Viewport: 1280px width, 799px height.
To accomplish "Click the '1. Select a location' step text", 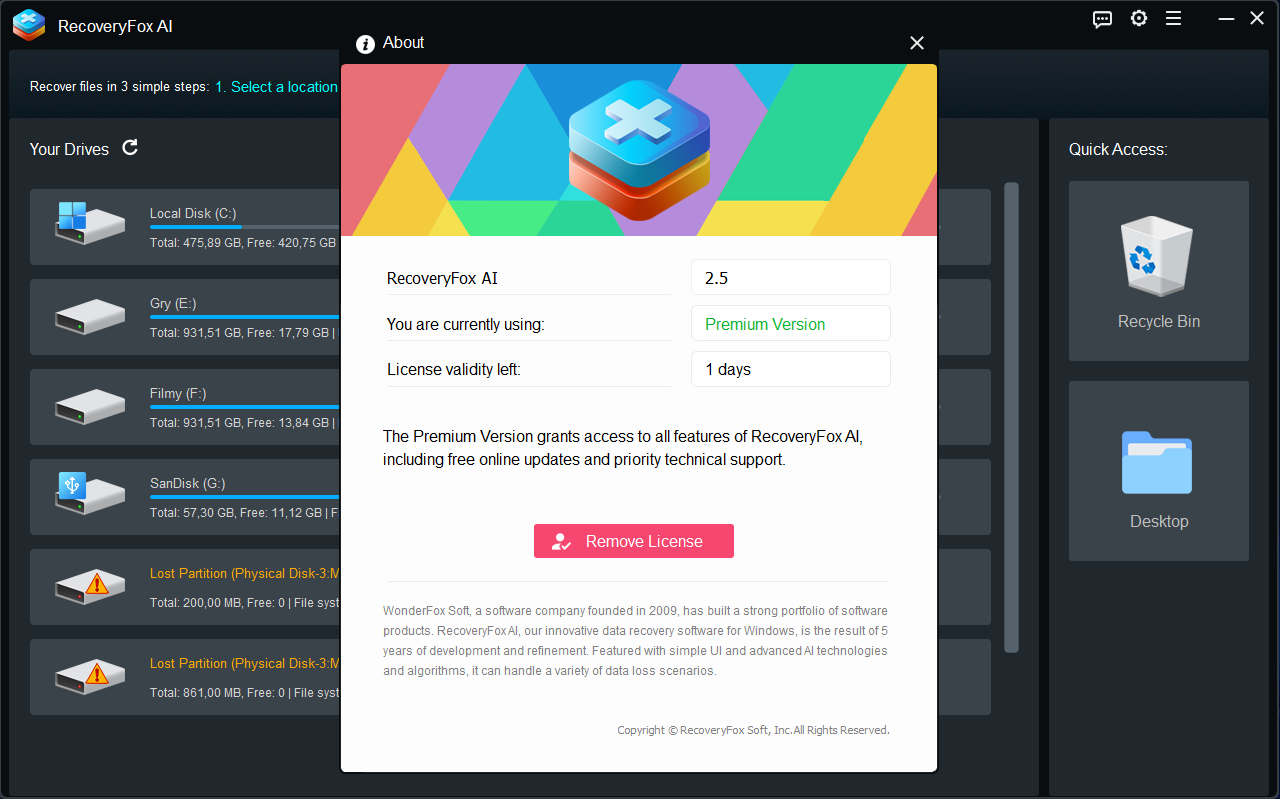I will (277, 87).
